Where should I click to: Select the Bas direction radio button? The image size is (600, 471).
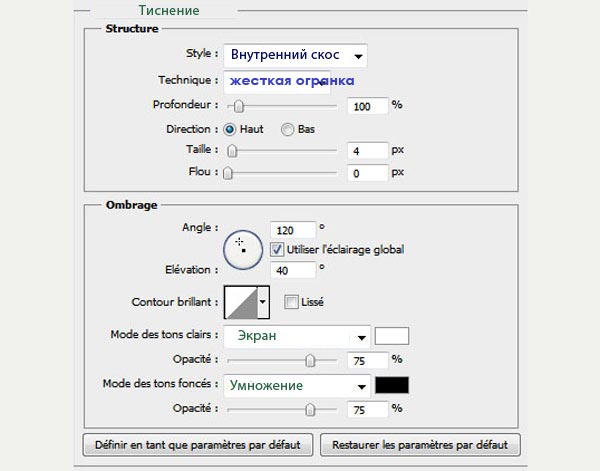click(x=287, y=130)
